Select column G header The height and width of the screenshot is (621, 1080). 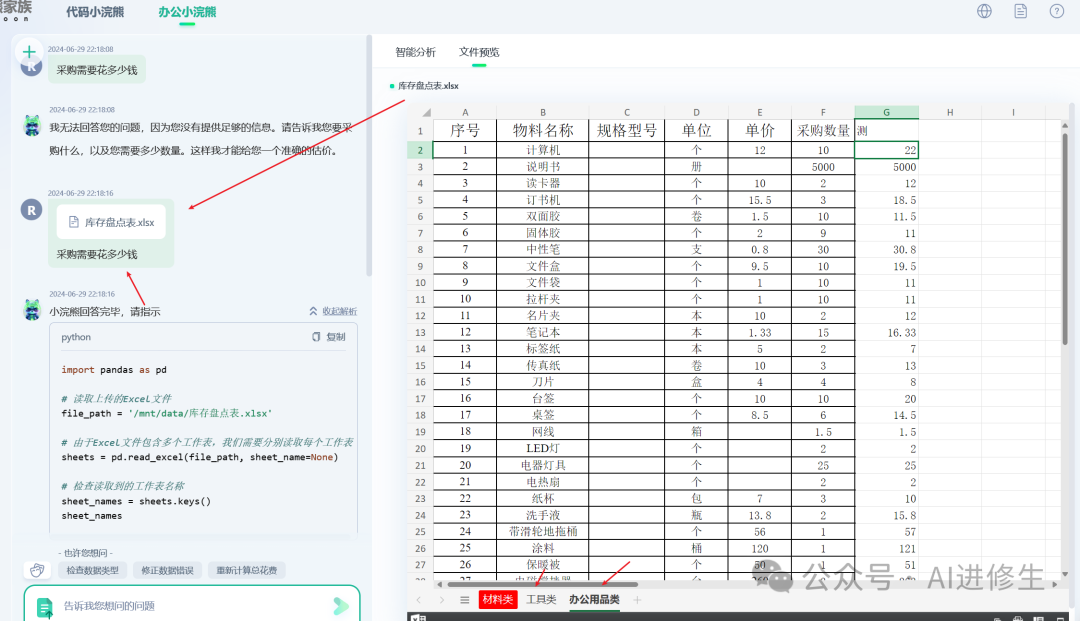click(886, 112)
